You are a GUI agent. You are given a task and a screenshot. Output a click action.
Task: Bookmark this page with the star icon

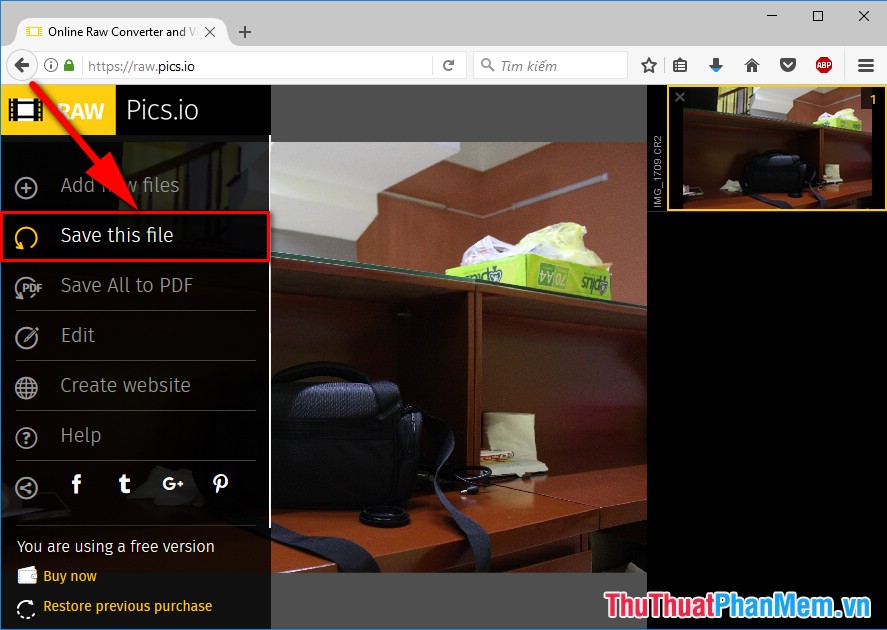[648, 64]
